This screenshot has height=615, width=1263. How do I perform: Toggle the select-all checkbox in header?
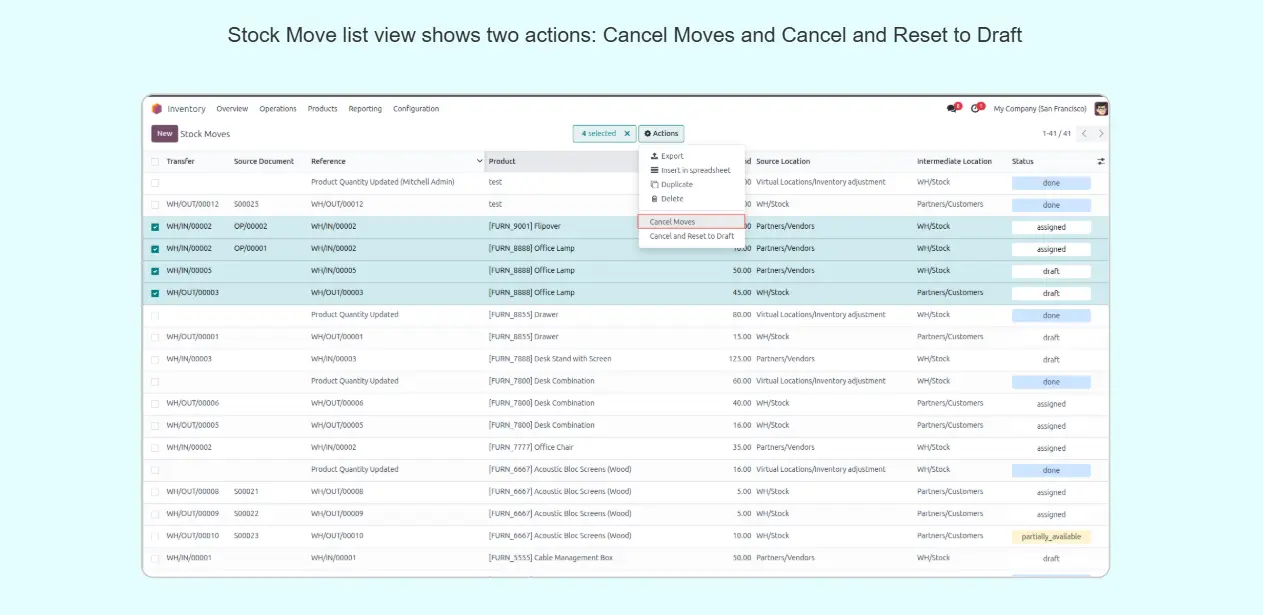coord(155,161)
